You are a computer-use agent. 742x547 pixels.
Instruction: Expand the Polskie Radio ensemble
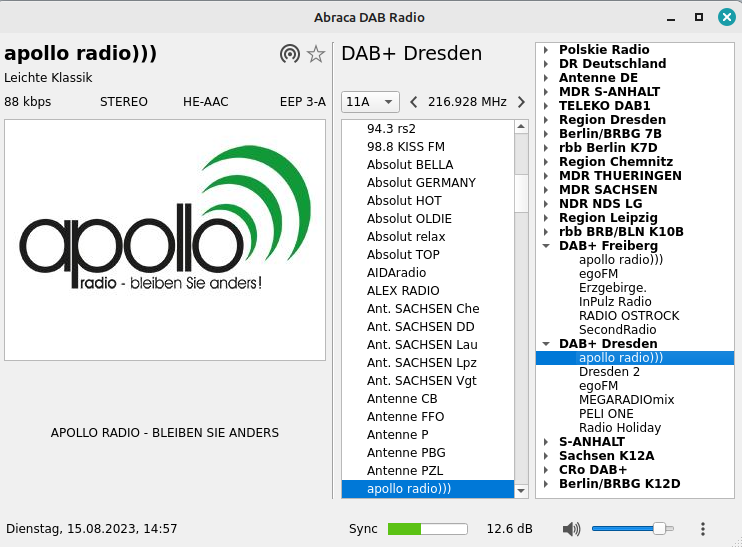coord(546,50)
